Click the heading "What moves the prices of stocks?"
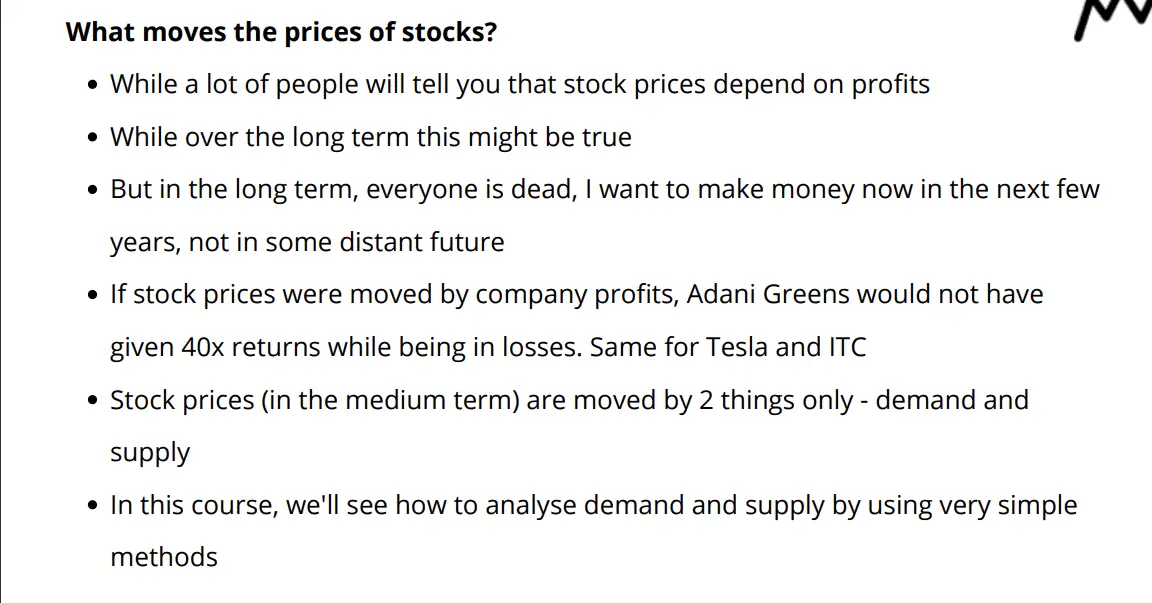1152x603 pixels. pos(281,32)
